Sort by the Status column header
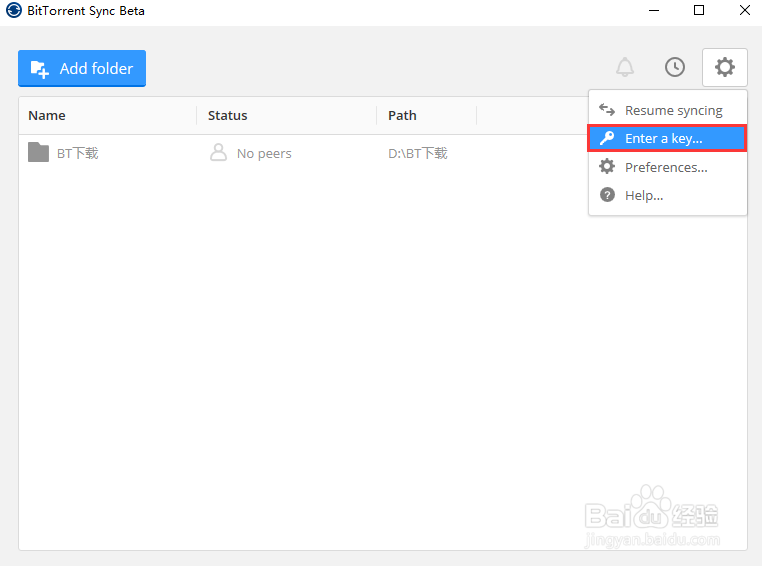This screenshot has height=566, width=762. pyautogui.click(x=227, y=116)
